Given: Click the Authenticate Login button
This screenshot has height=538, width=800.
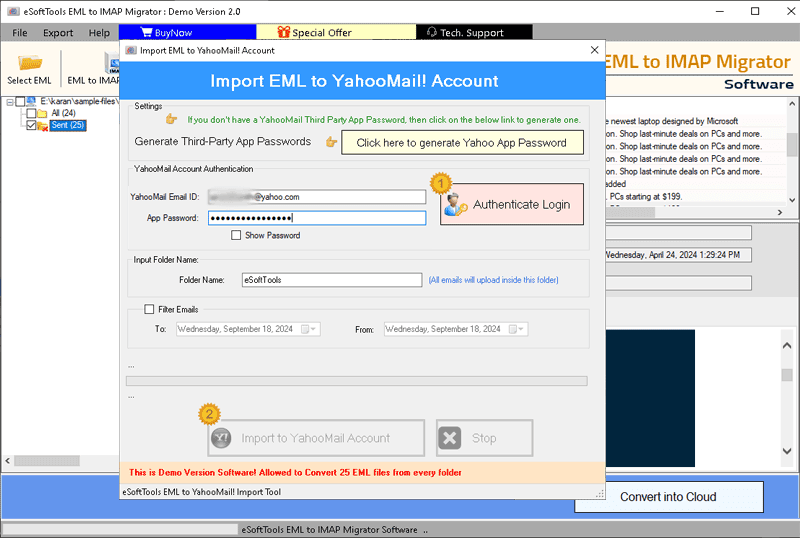Looking at the screenshot, I should (x=512, y=204).
